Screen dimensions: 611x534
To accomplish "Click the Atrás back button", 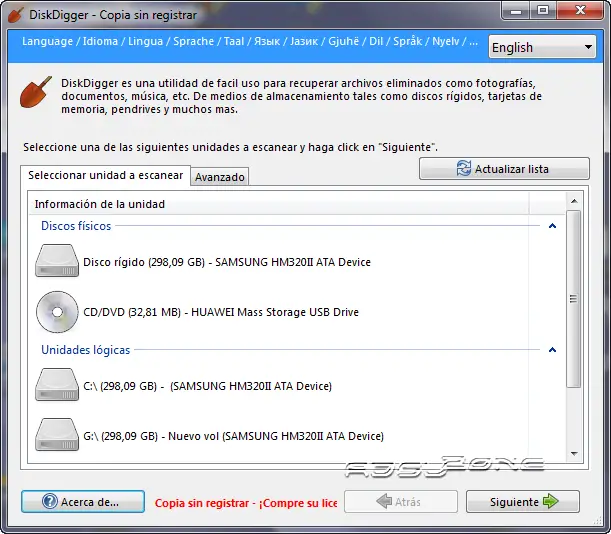I will click(x=401, y=502).
